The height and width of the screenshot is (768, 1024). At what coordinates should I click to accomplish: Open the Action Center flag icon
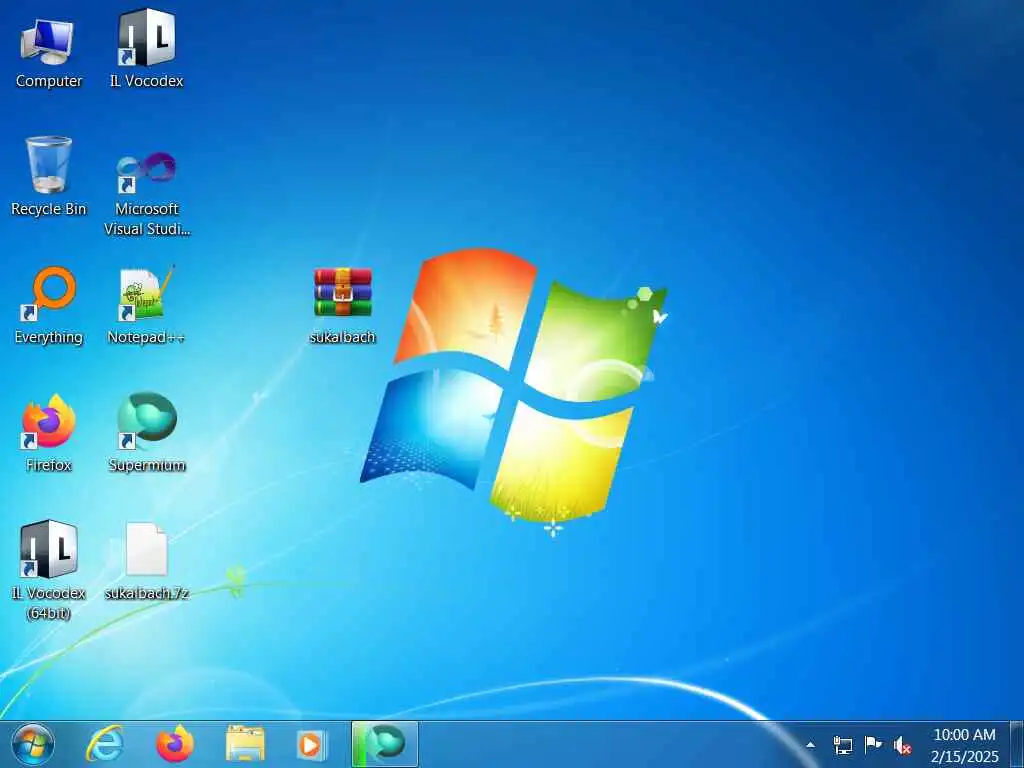pyautogui.click(x=872, y=745)
